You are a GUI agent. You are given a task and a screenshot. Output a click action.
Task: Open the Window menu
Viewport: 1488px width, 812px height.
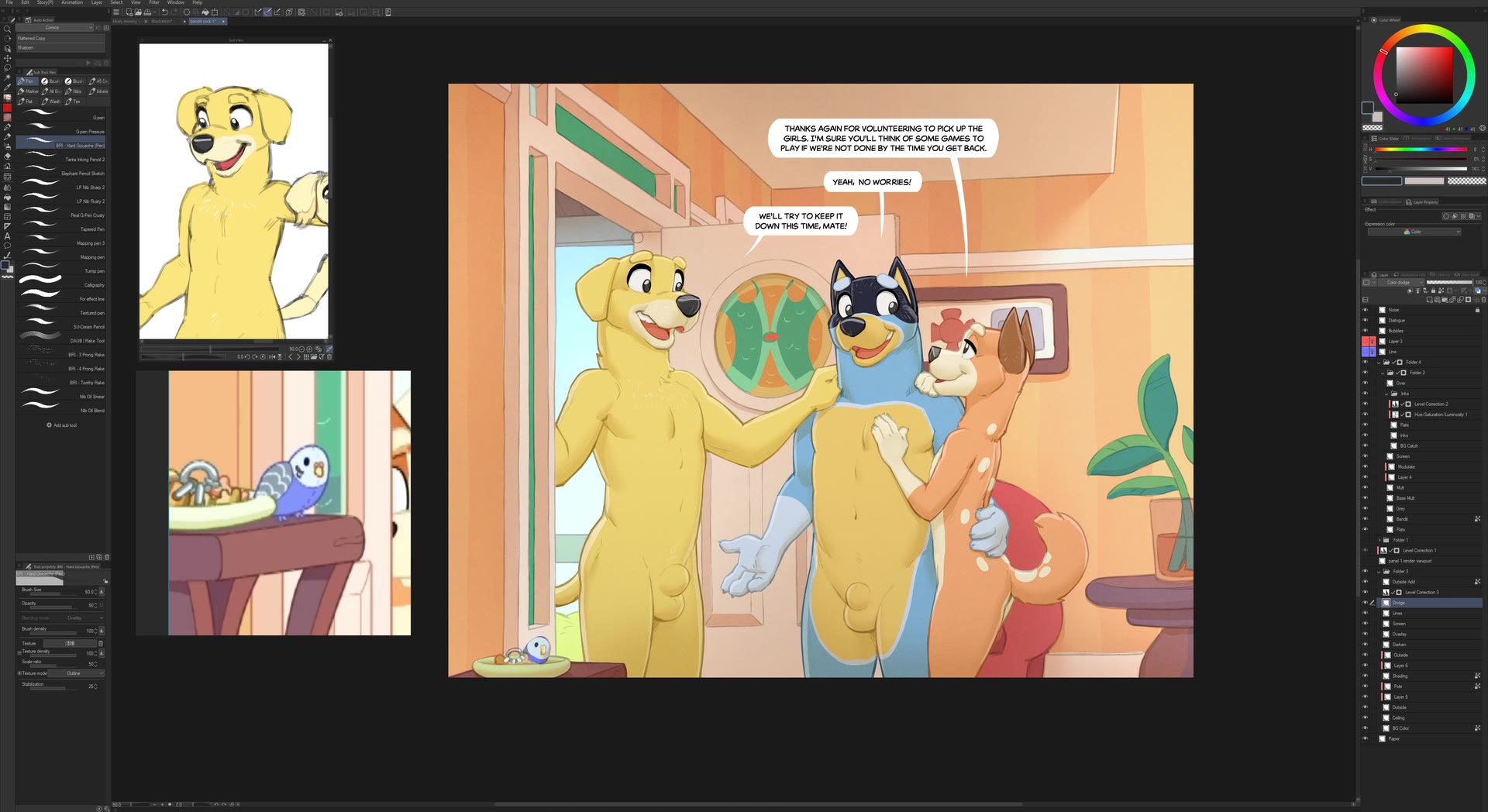point(176,2)
